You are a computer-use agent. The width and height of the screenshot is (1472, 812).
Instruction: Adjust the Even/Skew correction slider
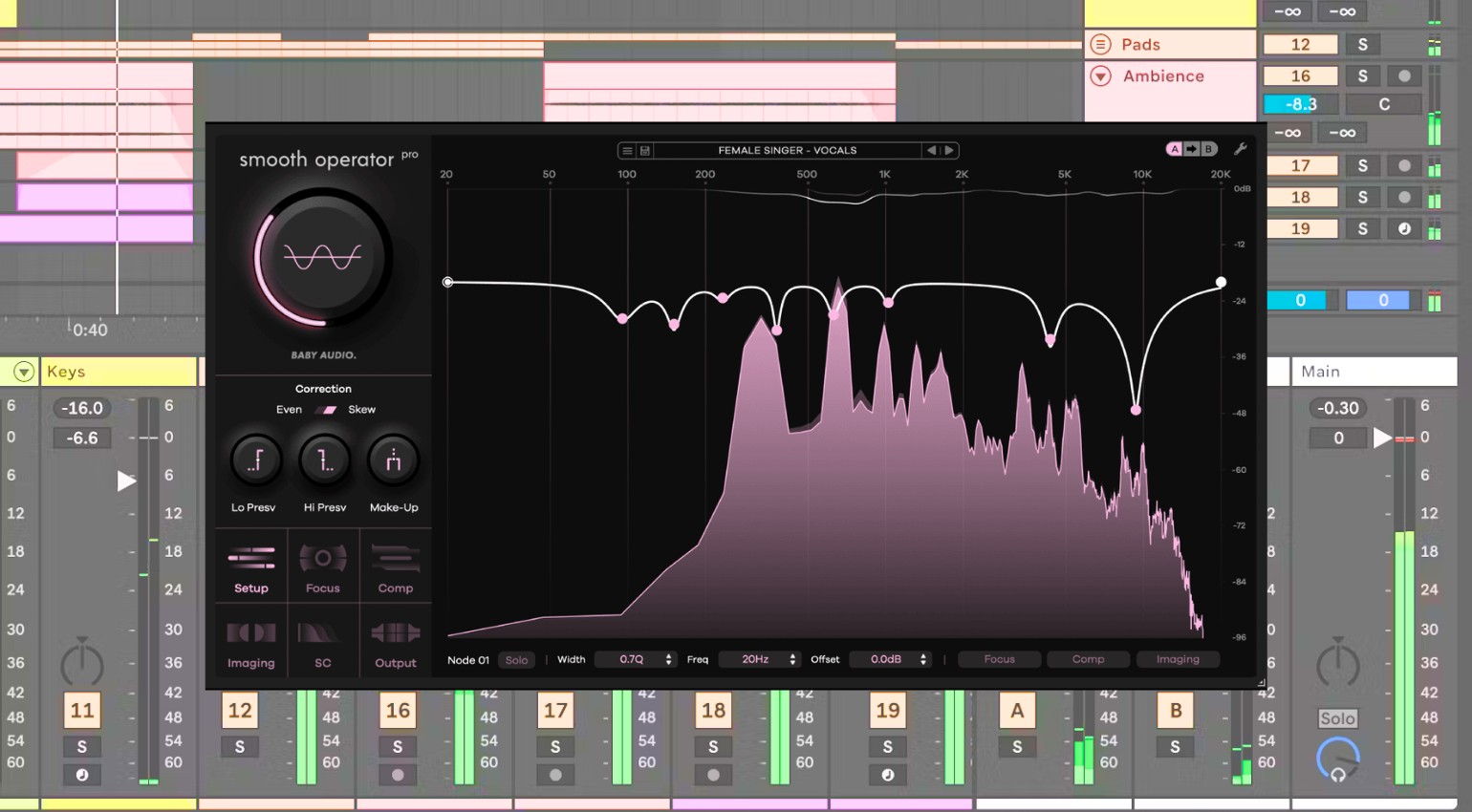(324, 409)
